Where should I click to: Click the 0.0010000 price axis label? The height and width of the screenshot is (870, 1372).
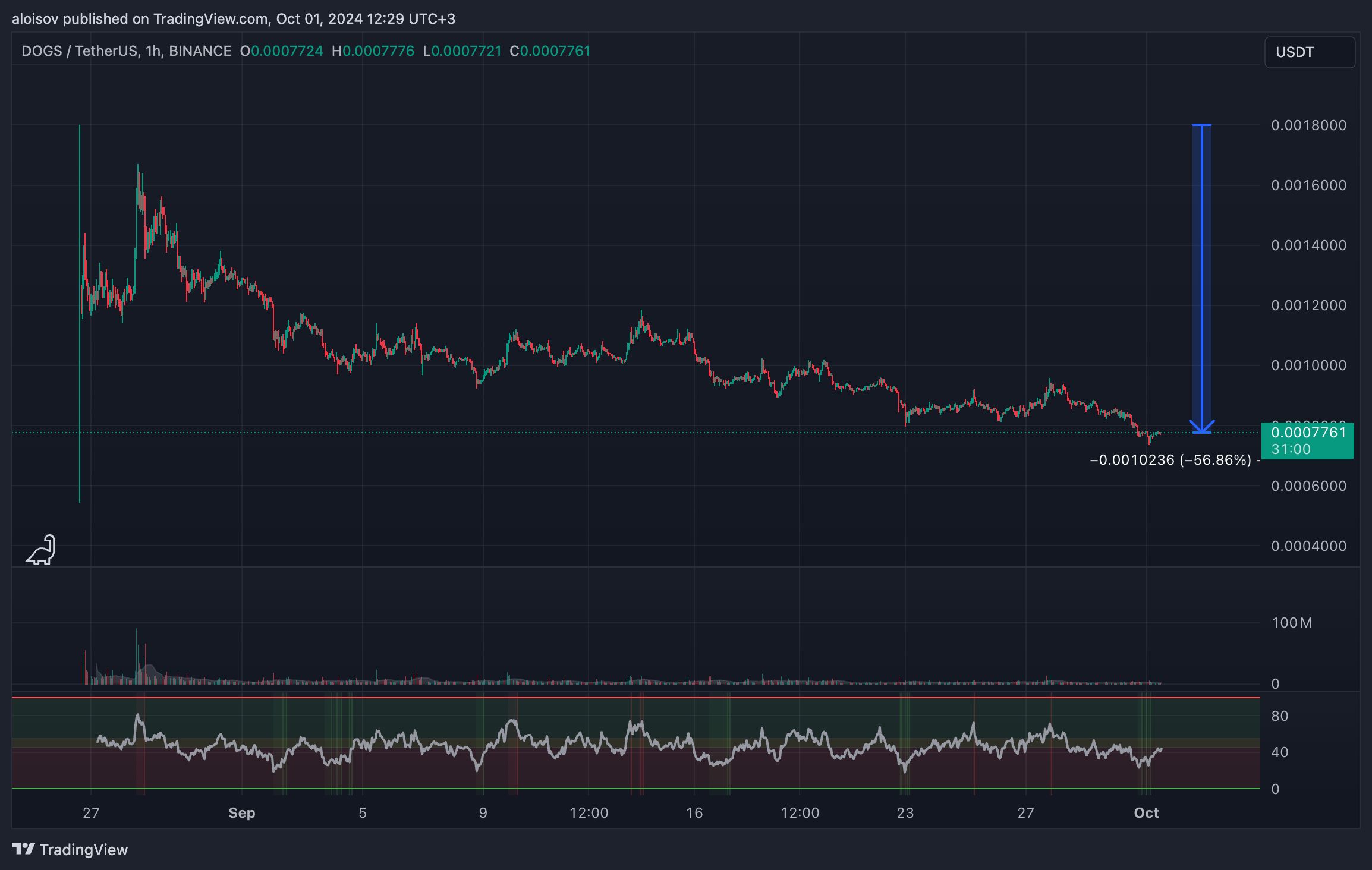pos(1308,365)
